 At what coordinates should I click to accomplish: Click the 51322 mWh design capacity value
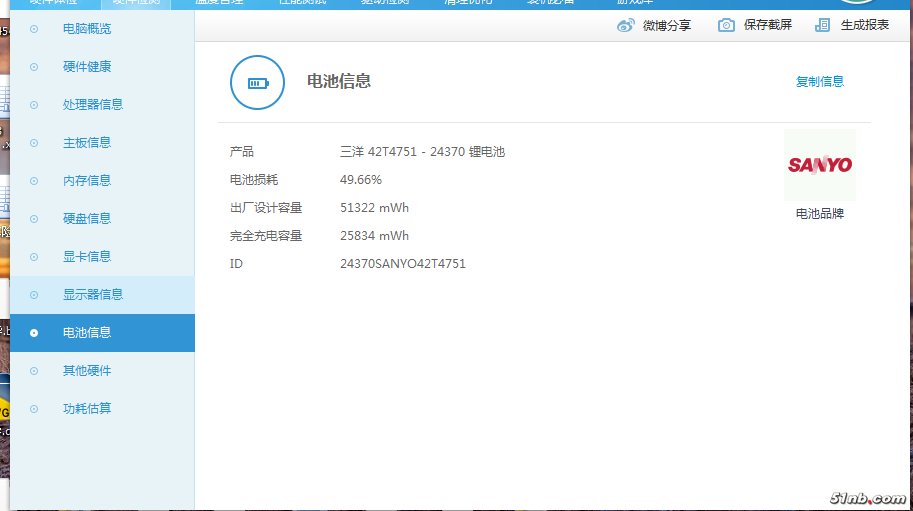374,208
